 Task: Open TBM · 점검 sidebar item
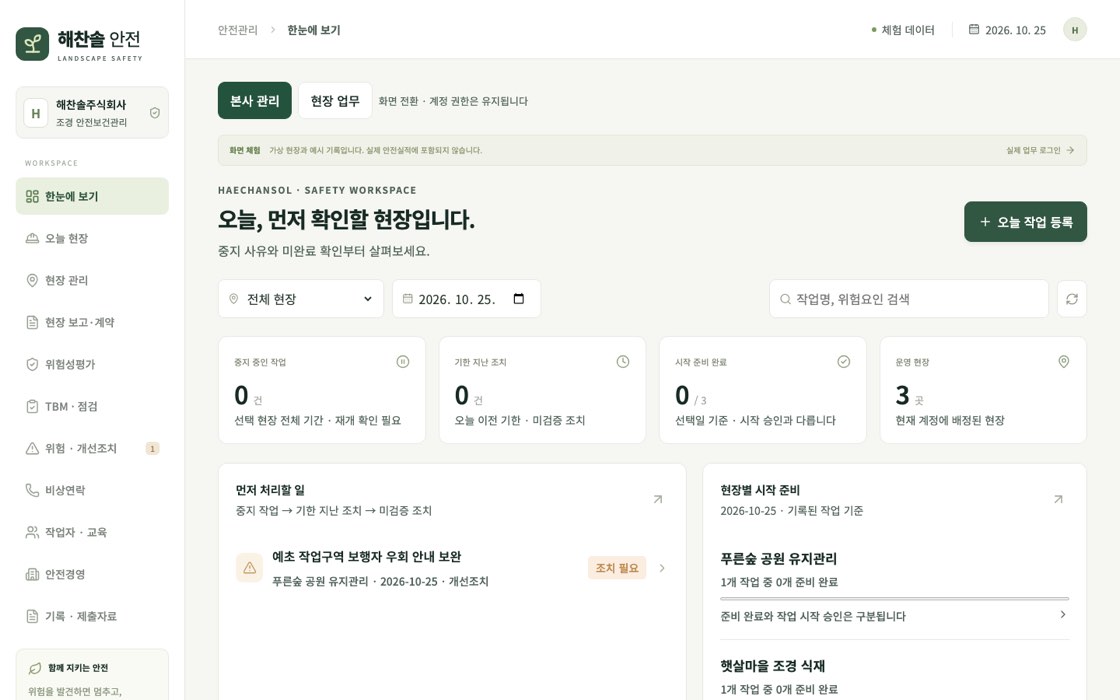92,406
